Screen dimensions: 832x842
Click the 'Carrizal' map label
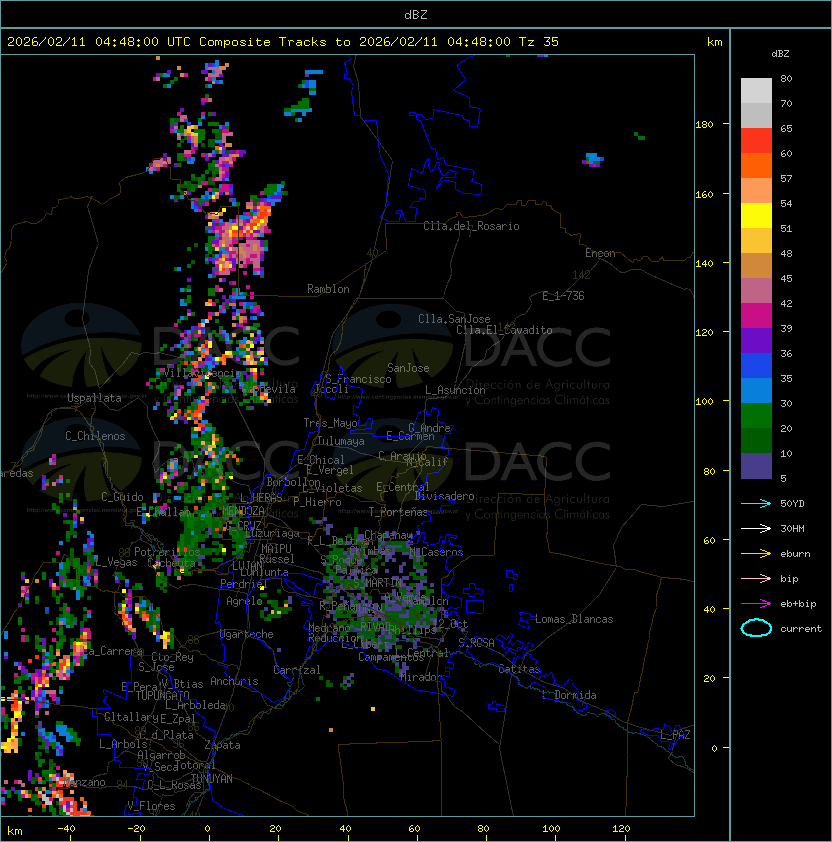297,670
